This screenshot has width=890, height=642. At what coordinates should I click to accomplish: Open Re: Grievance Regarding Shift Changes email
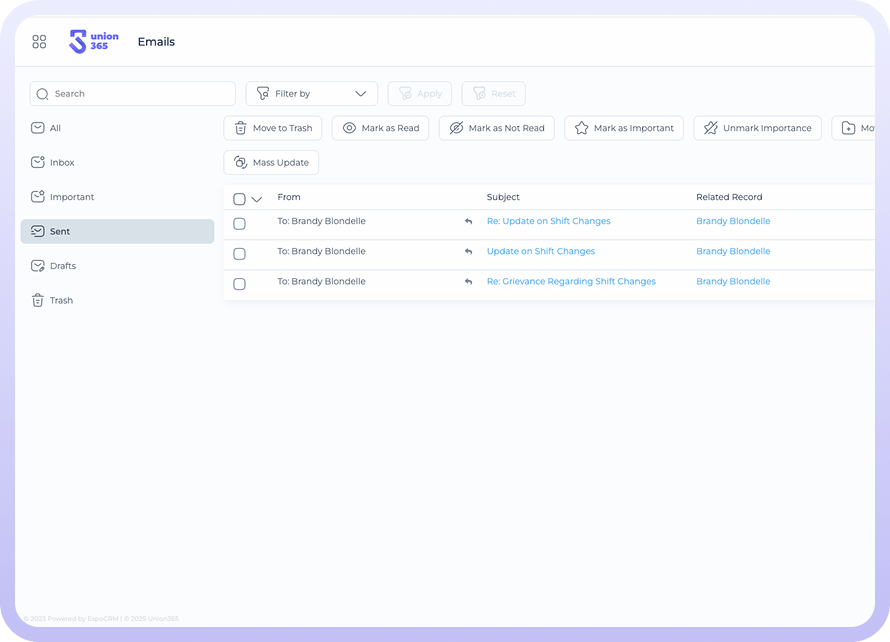571,282
